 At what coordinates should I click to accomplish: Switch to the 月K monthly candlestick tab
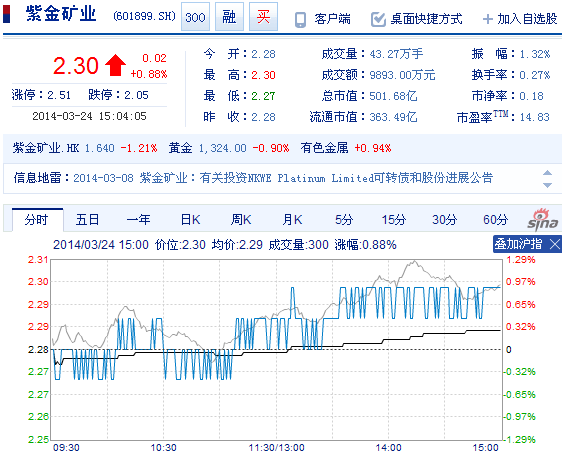click(292, 219)
